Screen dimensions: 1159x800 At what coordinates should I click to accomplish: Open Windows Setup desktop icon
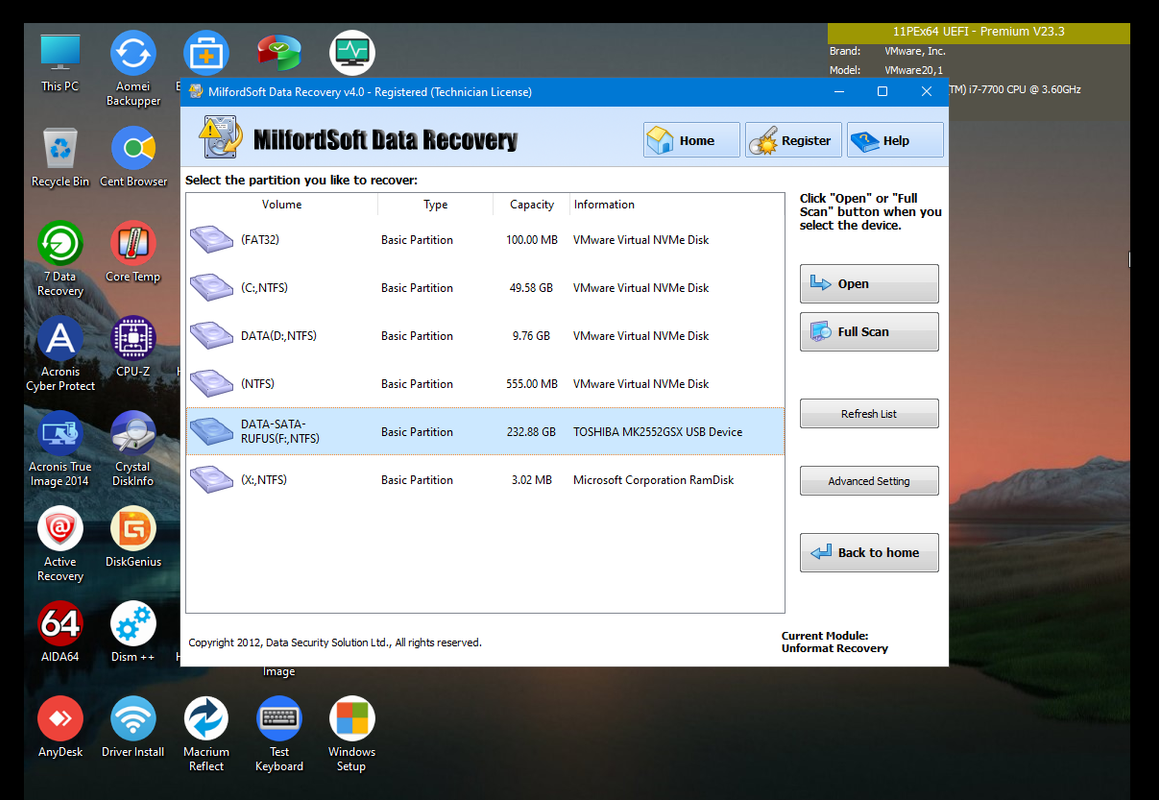click(x=352, y=734)
